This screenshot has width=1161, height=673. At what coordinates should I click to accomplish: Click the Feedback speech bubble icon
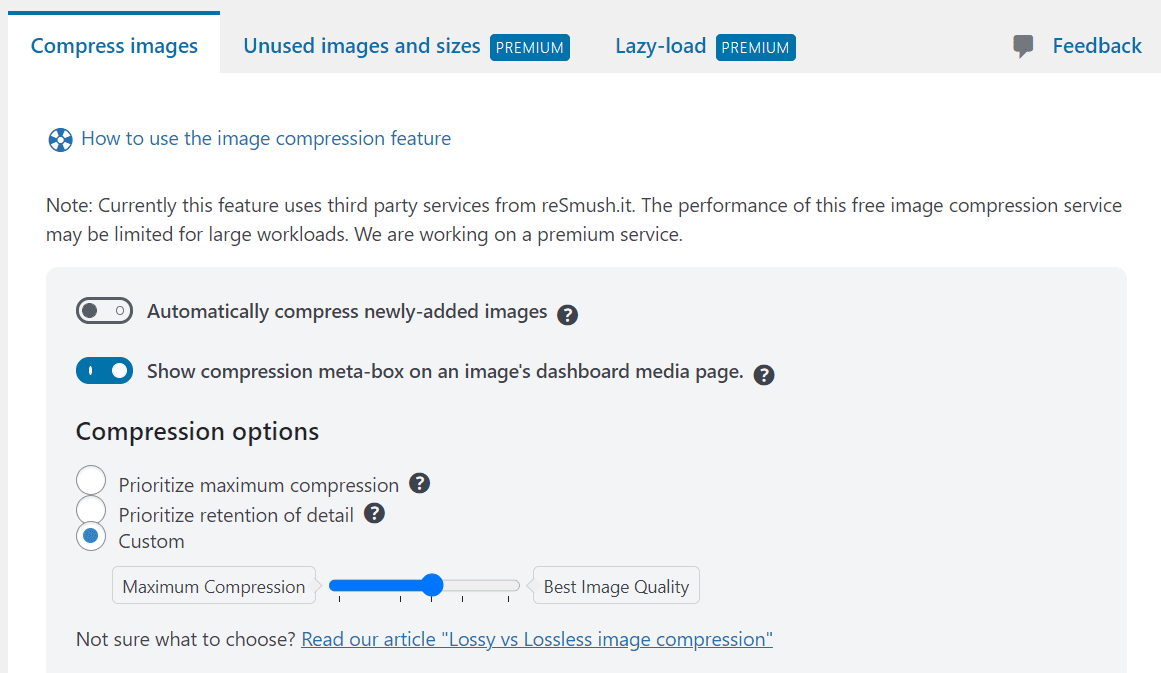[1022, 45]
